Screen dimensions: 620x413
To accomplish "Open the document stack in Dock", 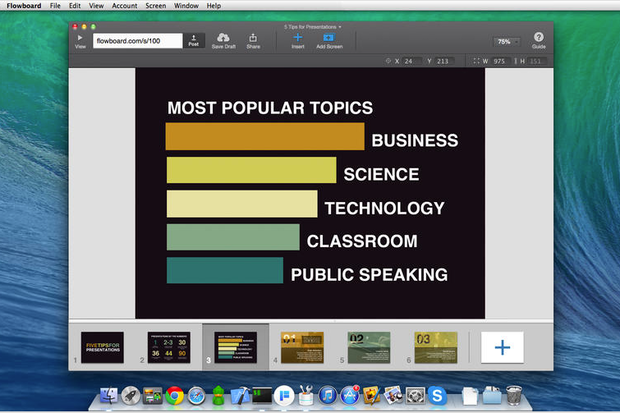I will point(470,396).
